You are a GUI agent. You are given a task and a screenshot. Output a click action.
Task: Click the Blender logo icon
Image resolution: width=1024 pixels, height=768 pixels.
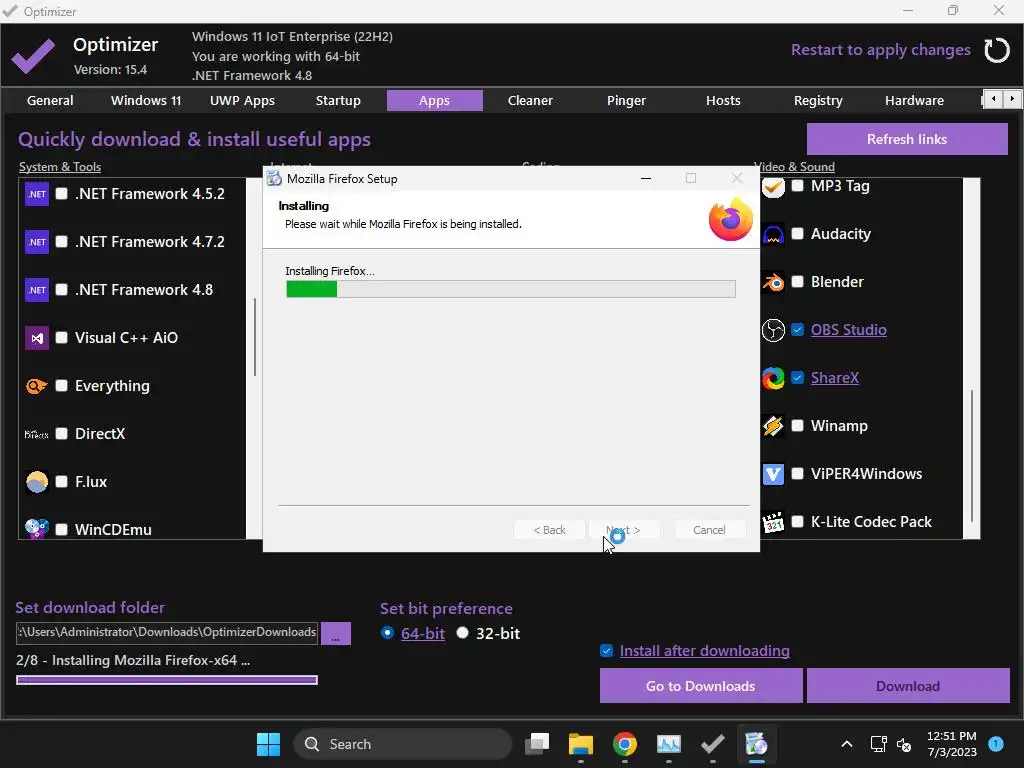pos(773,282)
